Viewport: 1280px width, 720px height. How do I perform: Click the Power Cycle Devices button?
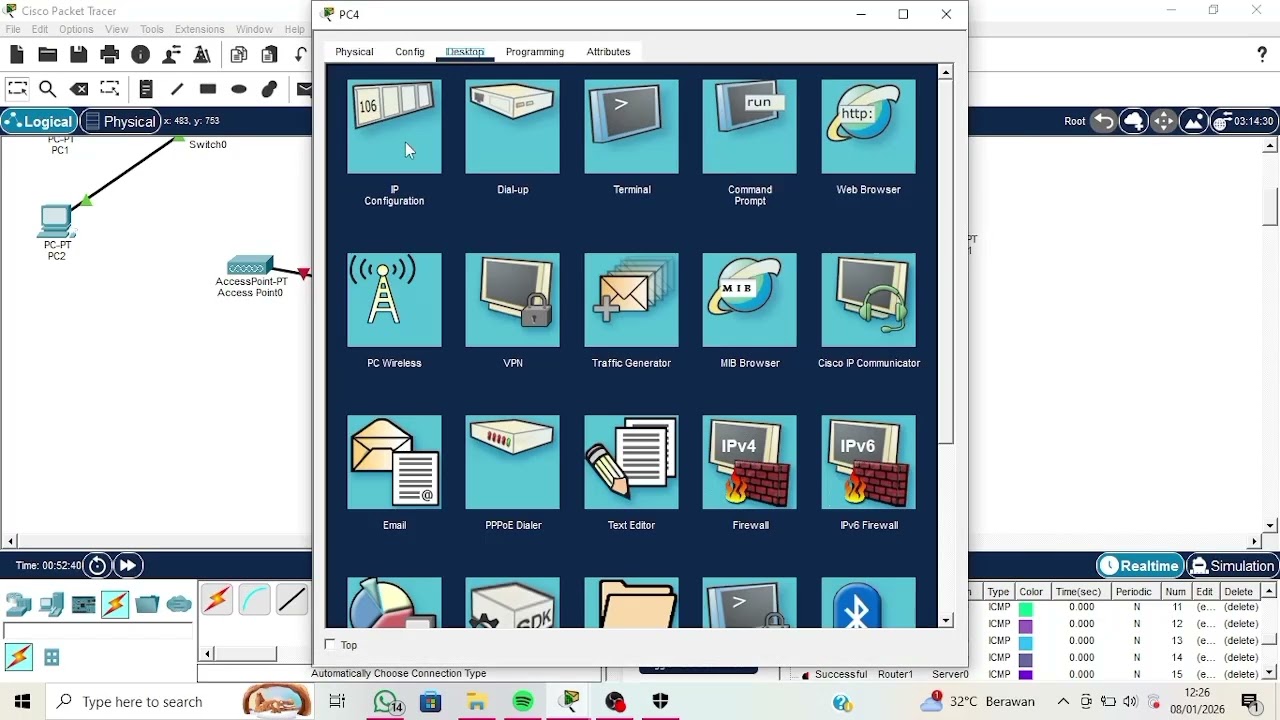(97, 566)
